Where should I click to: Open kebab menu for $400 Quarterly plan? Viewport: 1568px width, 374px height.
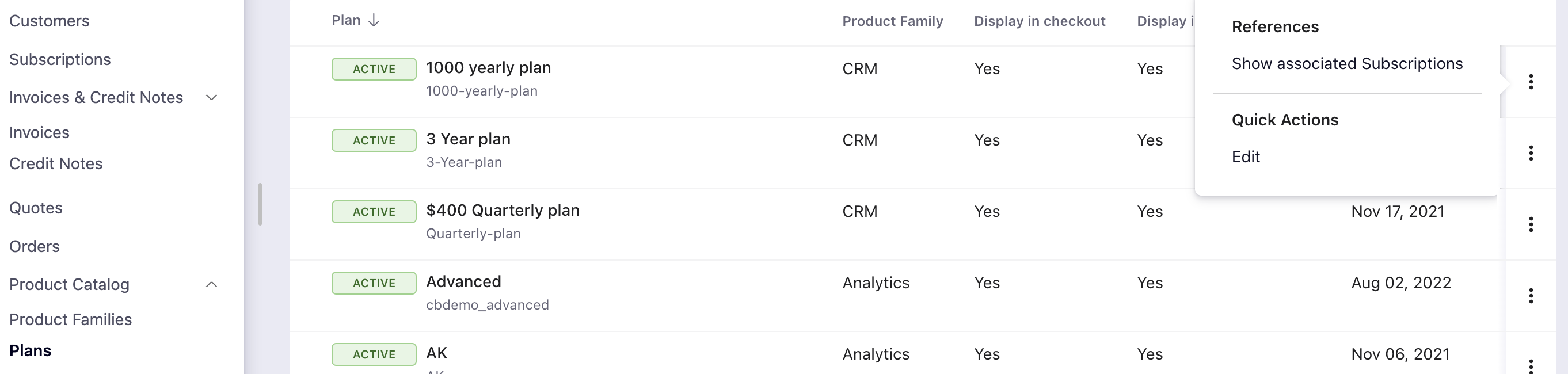tap(1530, 224)
